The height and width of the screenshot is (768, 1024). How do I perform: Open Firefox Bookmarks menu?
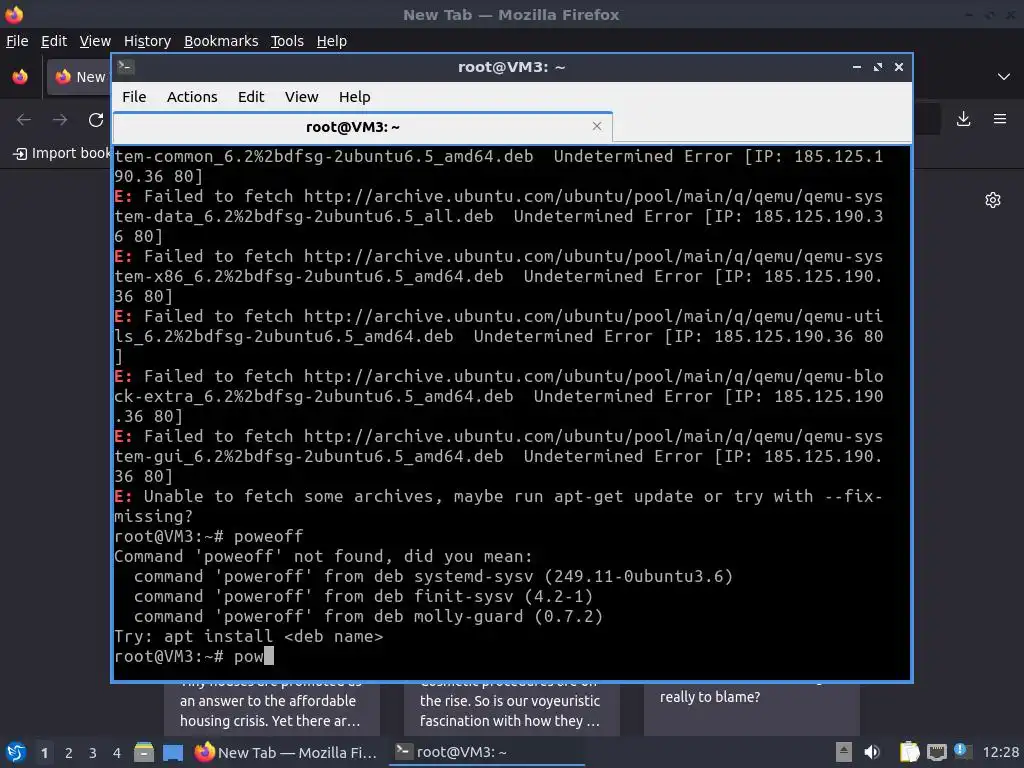[221, 41]
